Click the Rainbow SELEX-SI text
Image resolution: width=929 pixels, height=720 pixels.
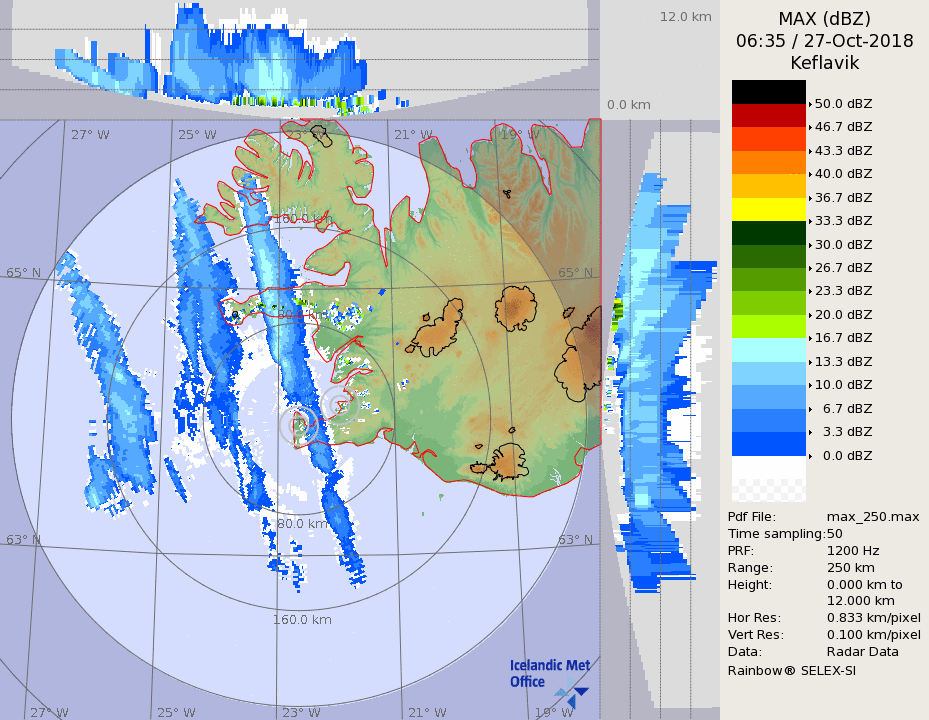click(x=791, y=670)
